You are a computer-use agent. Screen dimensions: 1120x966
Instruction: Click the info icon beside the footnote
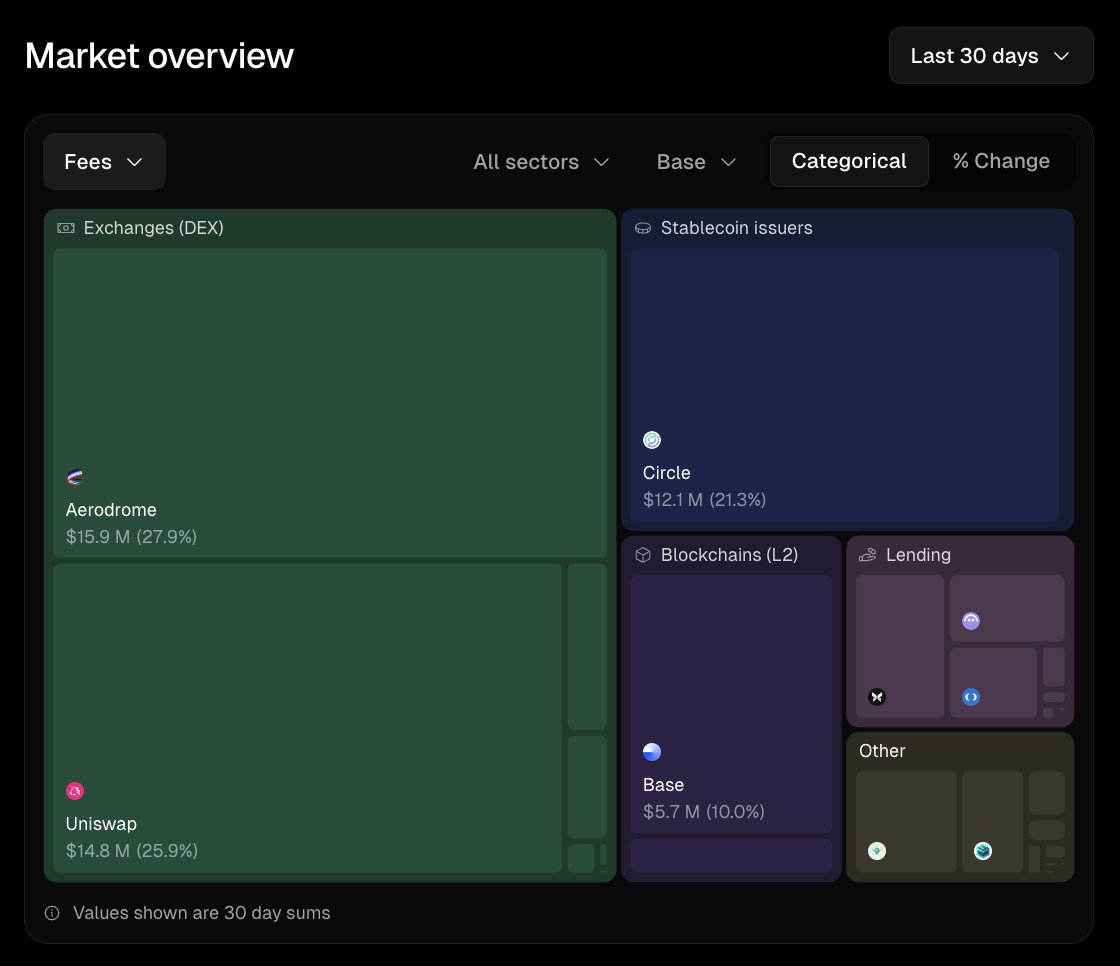52,913
